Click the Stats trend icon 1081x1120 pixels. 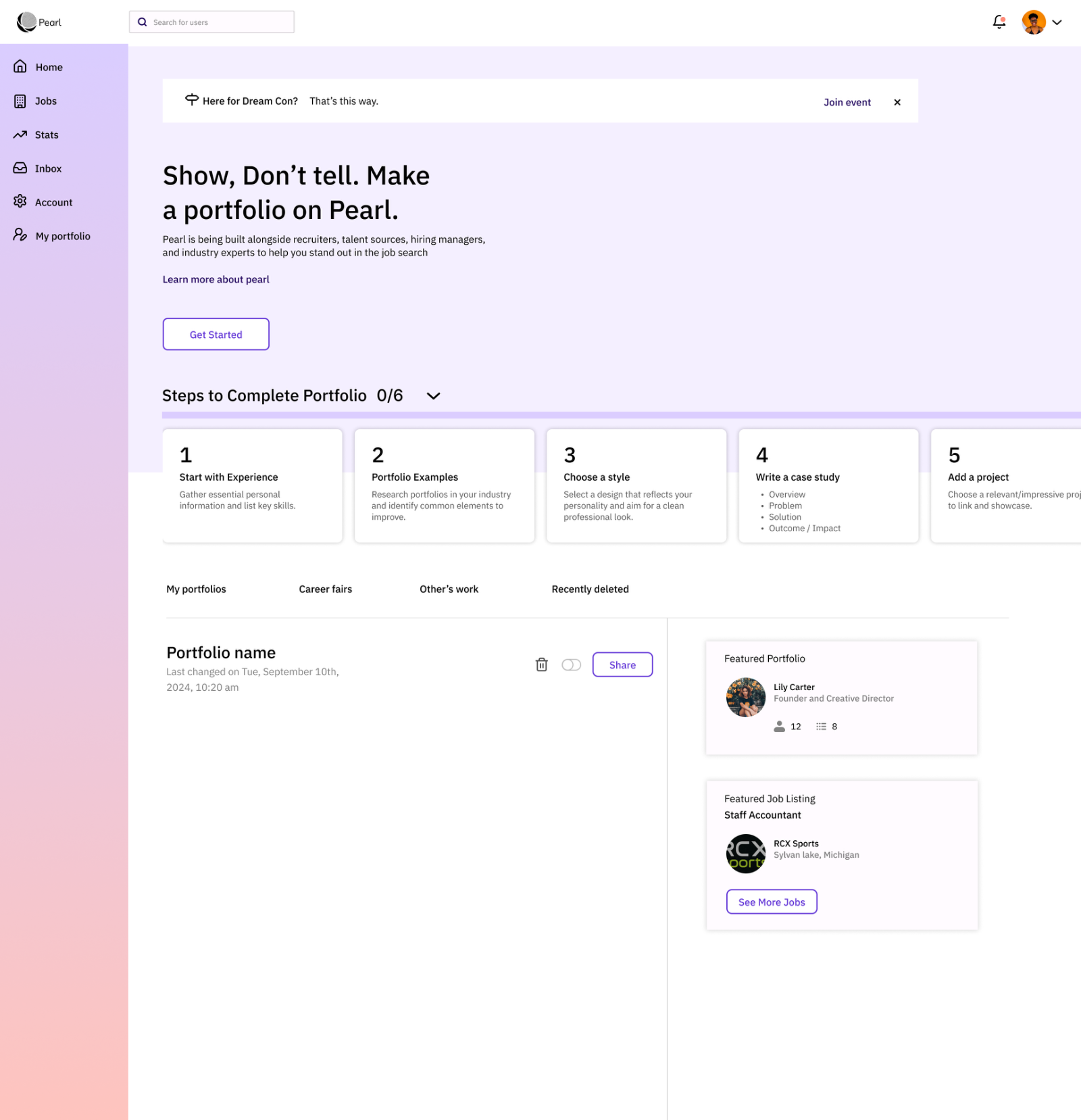20,135
